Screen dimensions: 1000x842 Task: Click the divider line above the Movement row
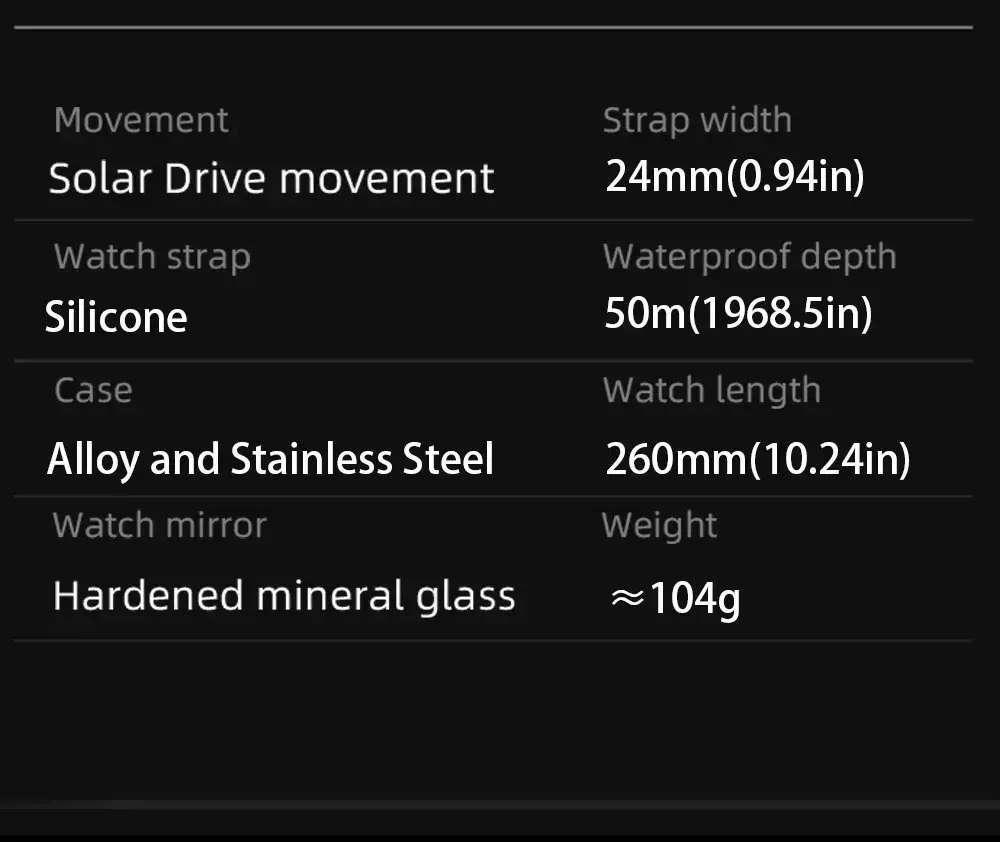click(493, 28)
